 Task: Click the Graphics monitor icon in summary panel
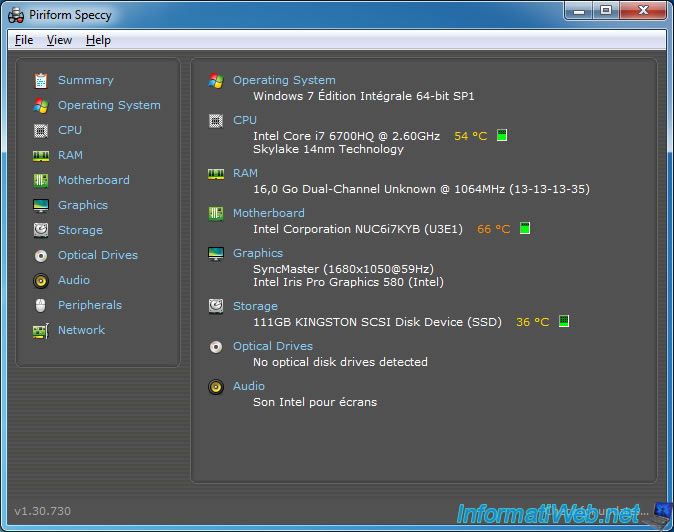(x=216, y=254)
